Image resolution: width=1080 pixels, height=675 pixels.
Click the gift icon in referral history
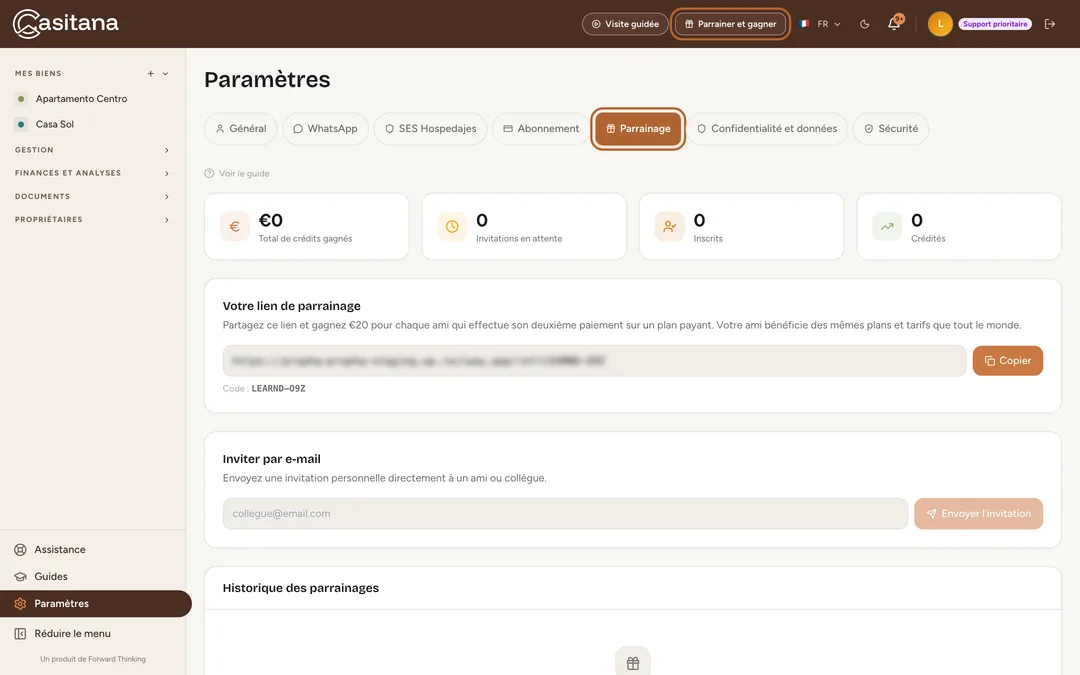point(633,663)
